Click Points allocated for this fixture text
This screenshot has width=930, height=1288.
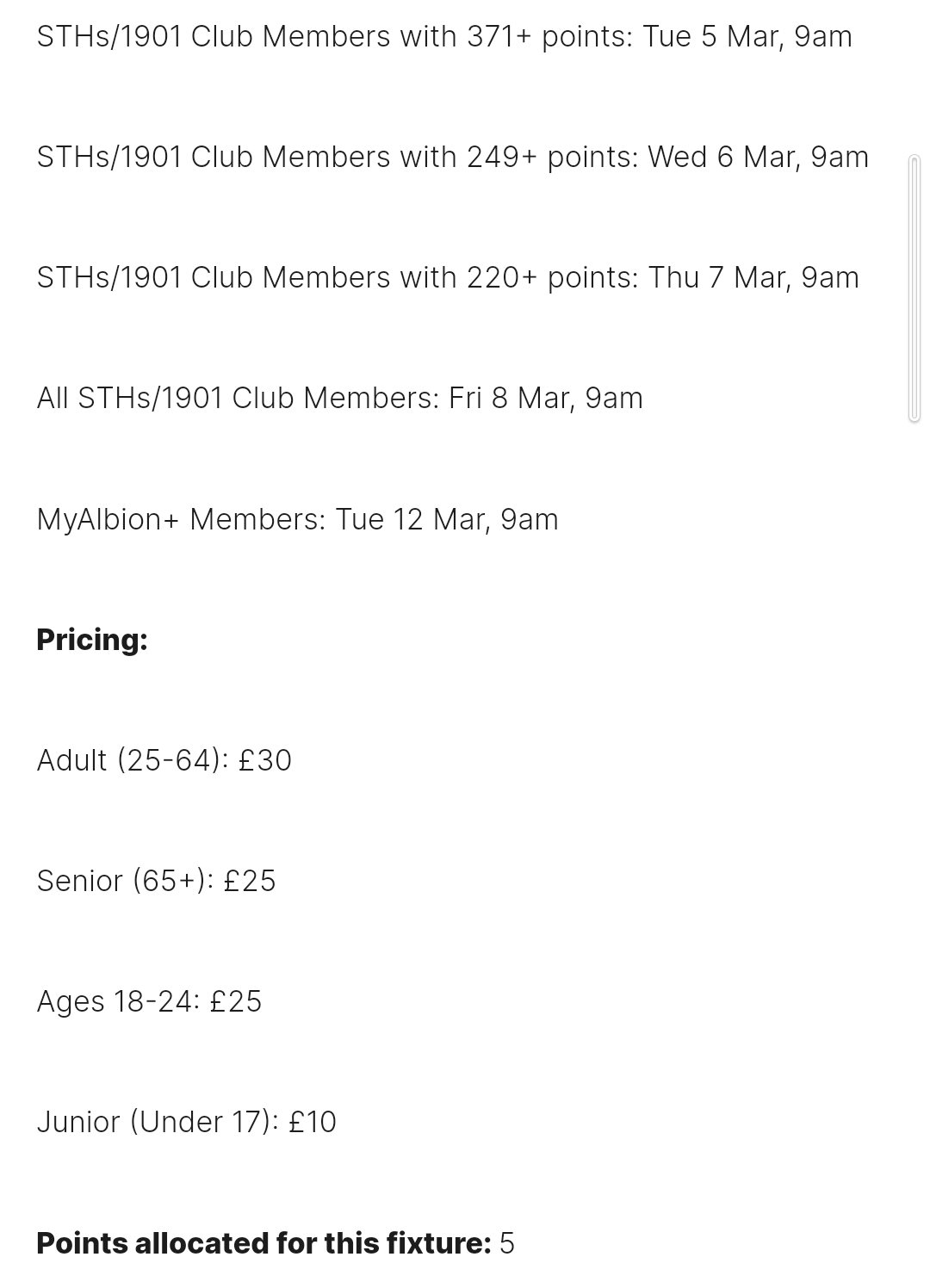[x=263, y=1243]
